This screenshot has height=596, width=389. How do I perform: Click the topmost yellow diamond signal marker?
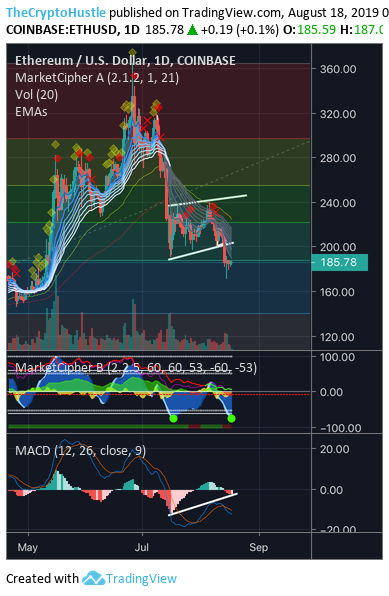pyautogui.click(x=132, y=52)
